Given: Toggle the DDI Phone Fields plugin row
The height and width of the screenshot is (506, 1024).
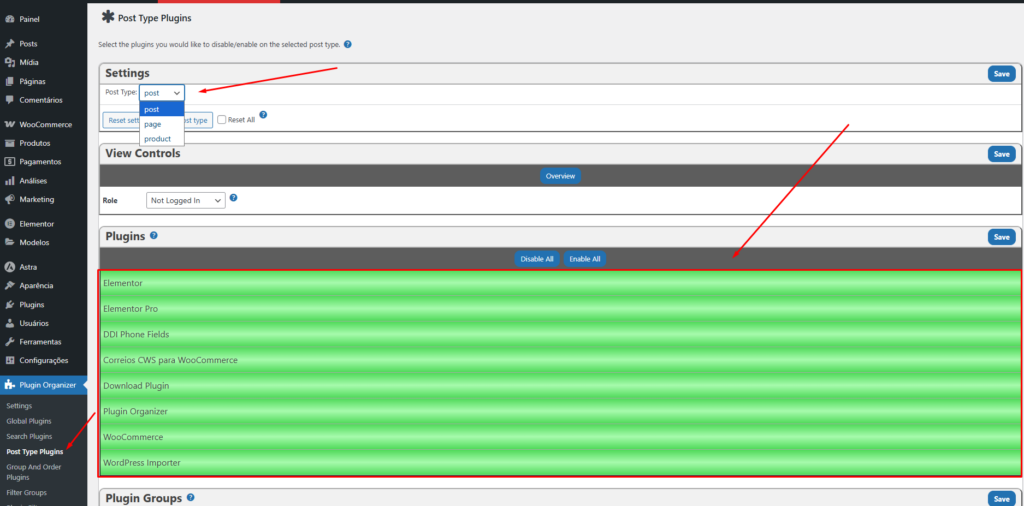Looking at the screenshot, I should point(560,334).
